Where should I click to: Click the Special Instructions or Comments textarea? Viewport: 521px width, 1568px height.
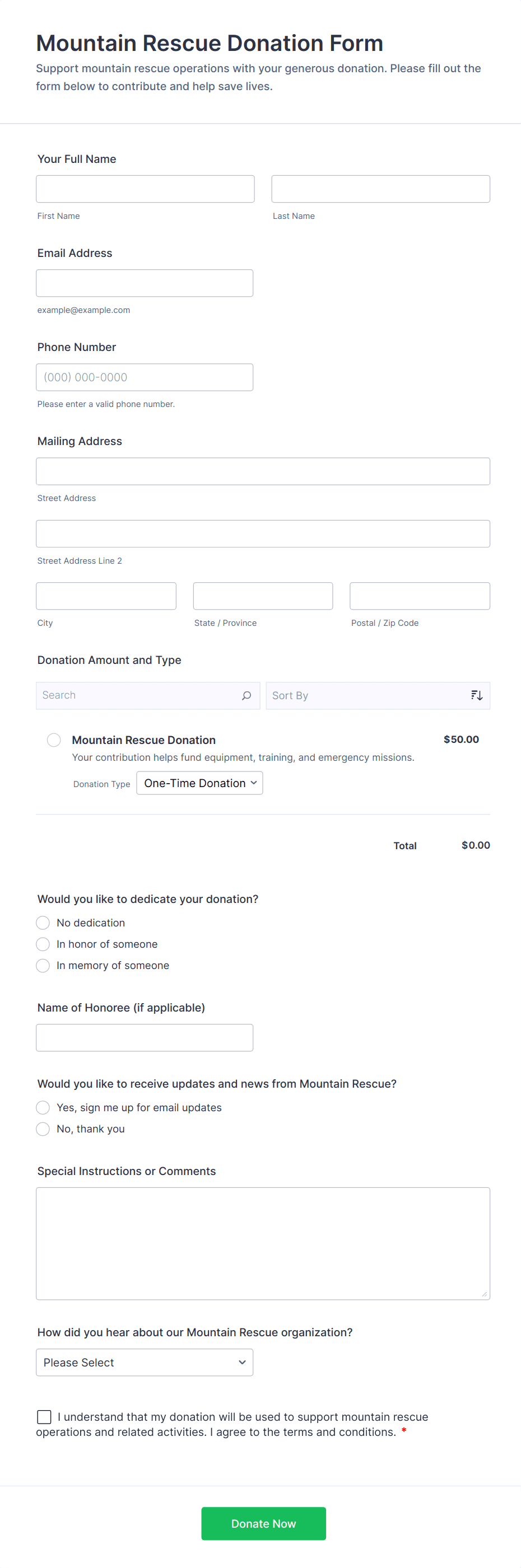point(263,1243)
